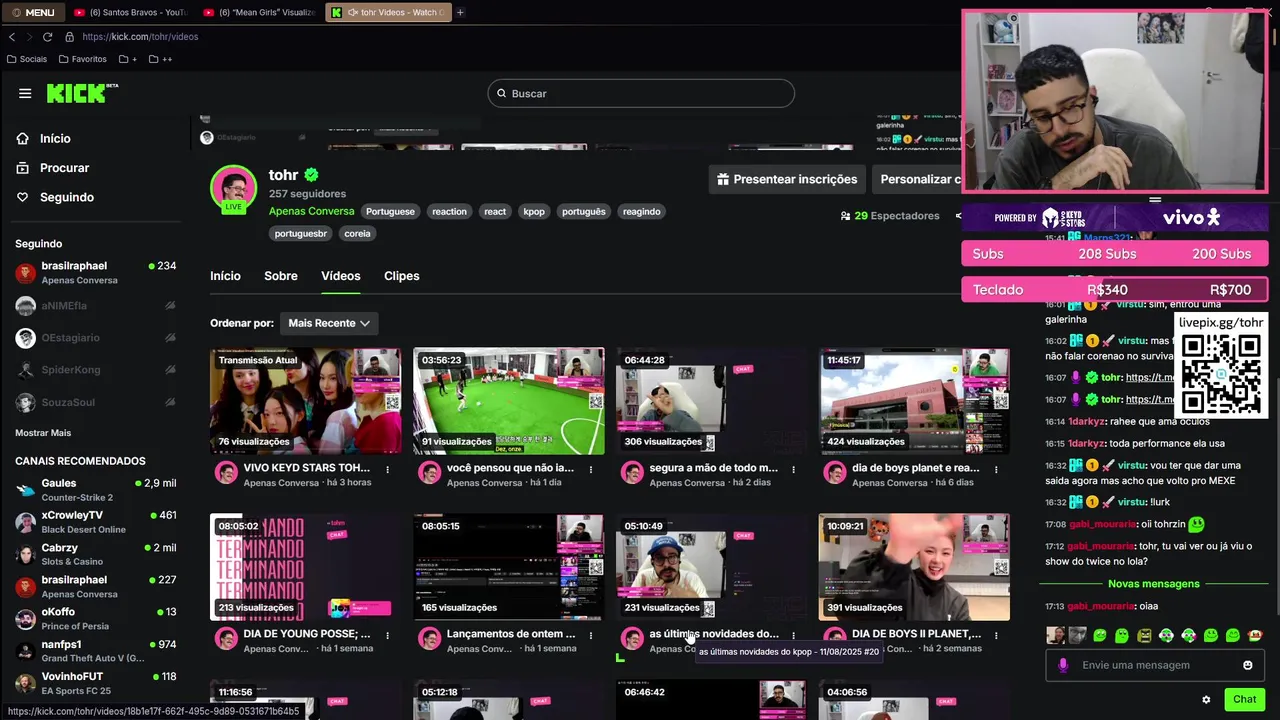Click the Buscar search field
This screenshot has height=720, width=1280.
641,93
